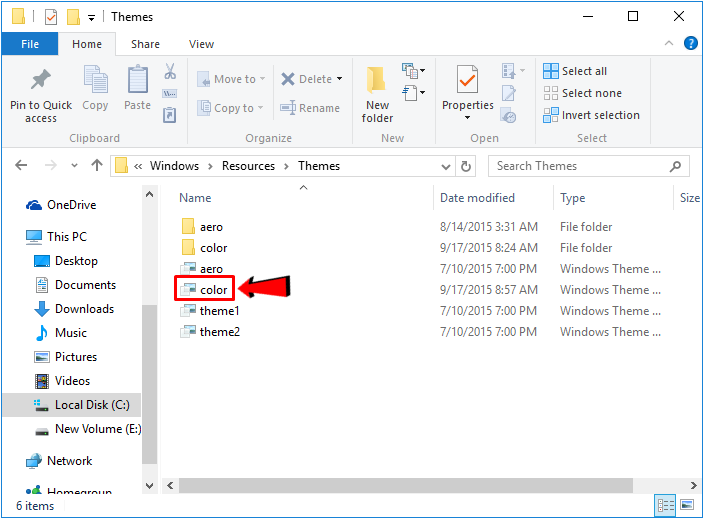Click the horizontal scrollbar thumb

pyautogui.click(x=406, y=485)
